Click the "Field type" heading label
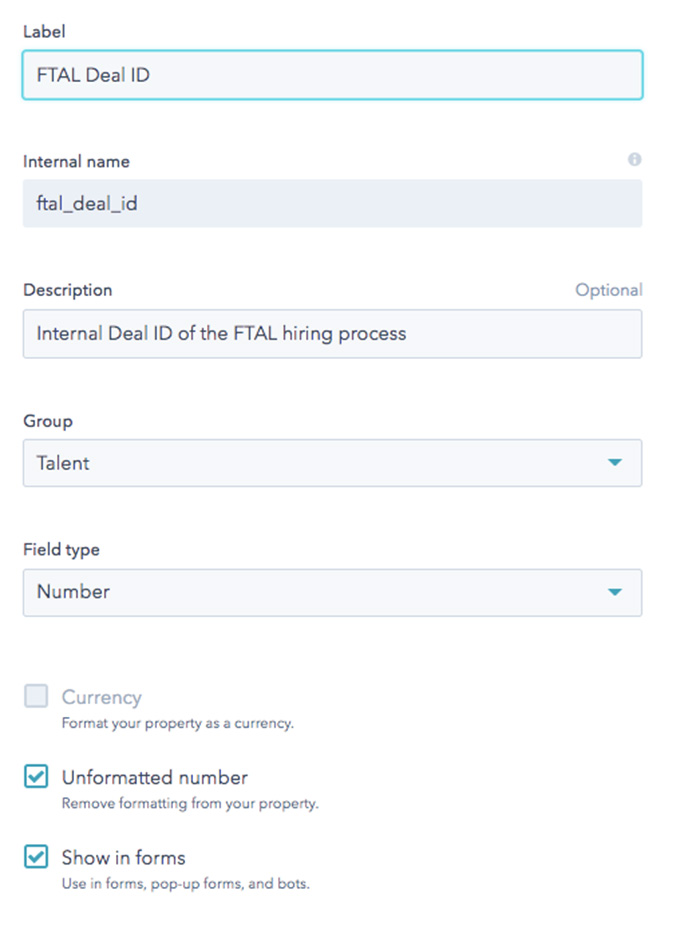This screenshot has height=930, width=700. [61, 550]
